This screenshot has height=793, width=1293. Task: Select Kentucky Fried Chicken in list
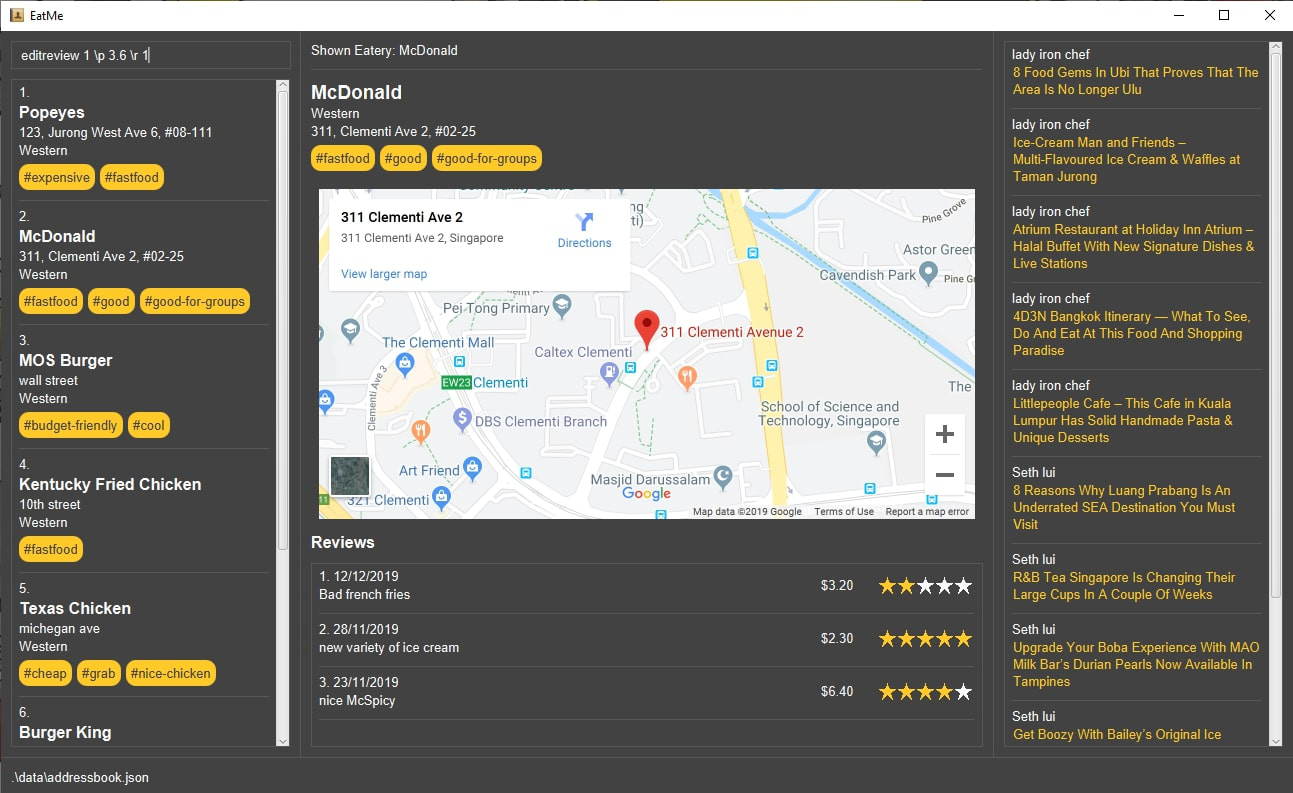[x=144, y=511]
